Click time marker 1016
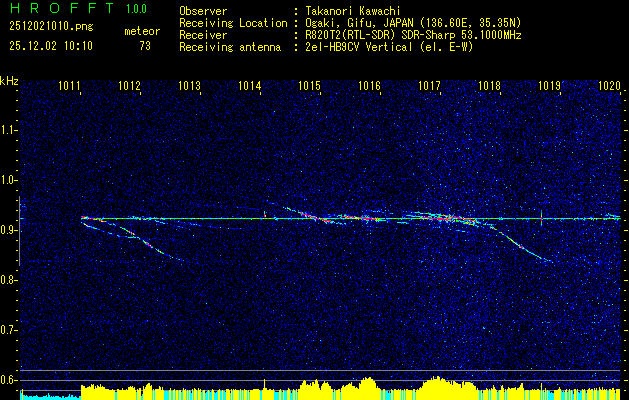Image resolution: width=629 pixels, height=400 pixels. point(369,85)
